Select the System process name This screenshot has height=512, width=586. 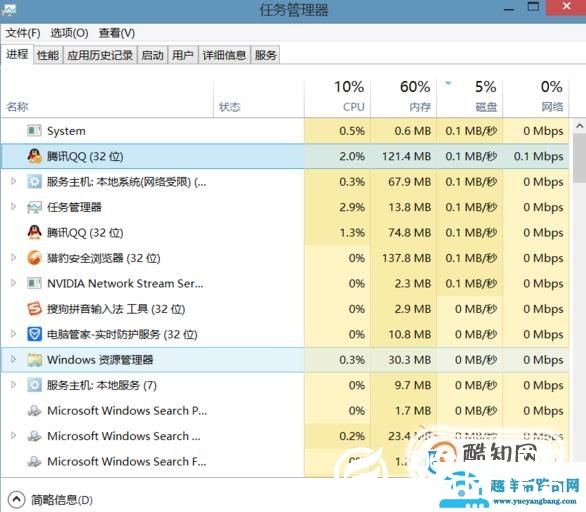tap(66, 131)
